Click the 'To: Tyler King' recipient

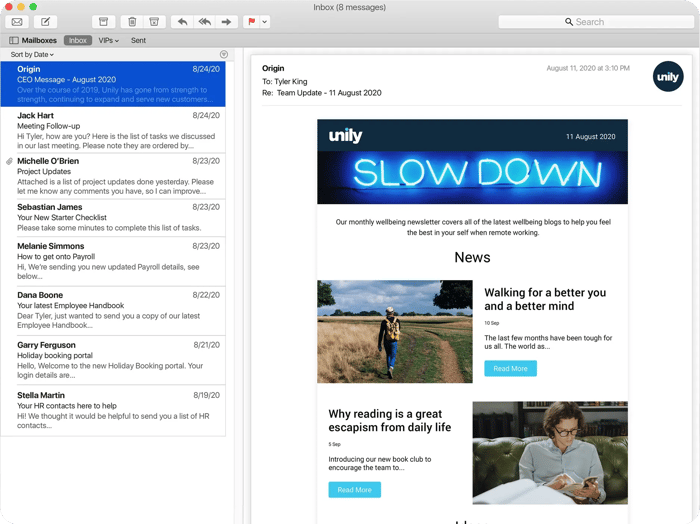[x=285, y=82]
